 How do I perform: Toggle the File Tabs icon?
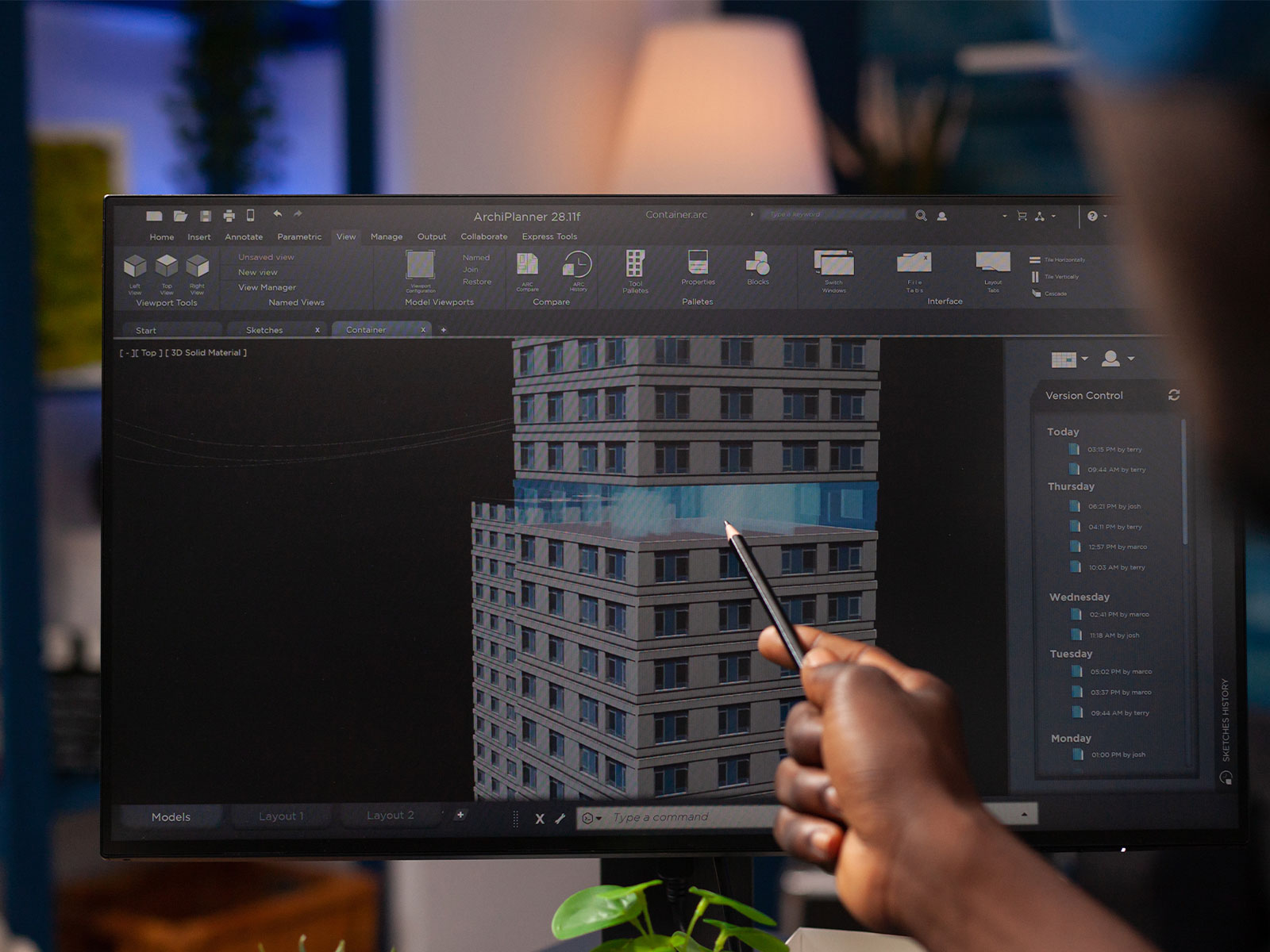coord(914,263)
